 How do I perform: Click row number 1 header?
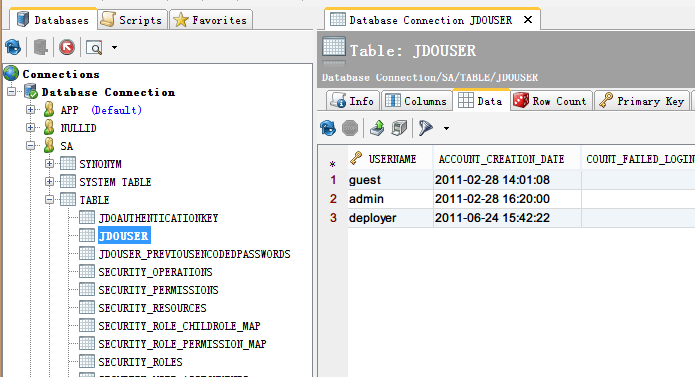coord(333,180)
